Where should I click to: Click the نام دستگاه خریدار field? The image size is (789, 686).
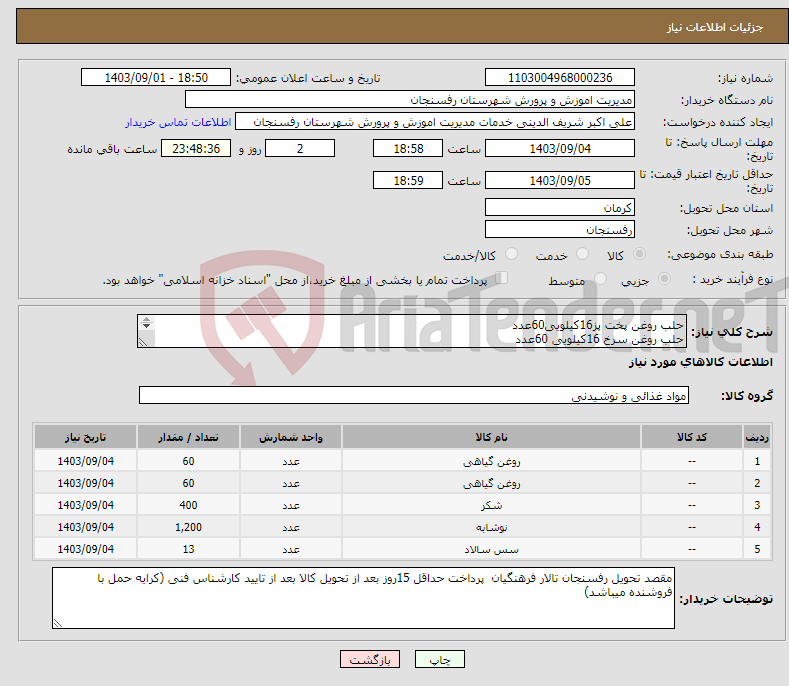(x=410, y=100)
